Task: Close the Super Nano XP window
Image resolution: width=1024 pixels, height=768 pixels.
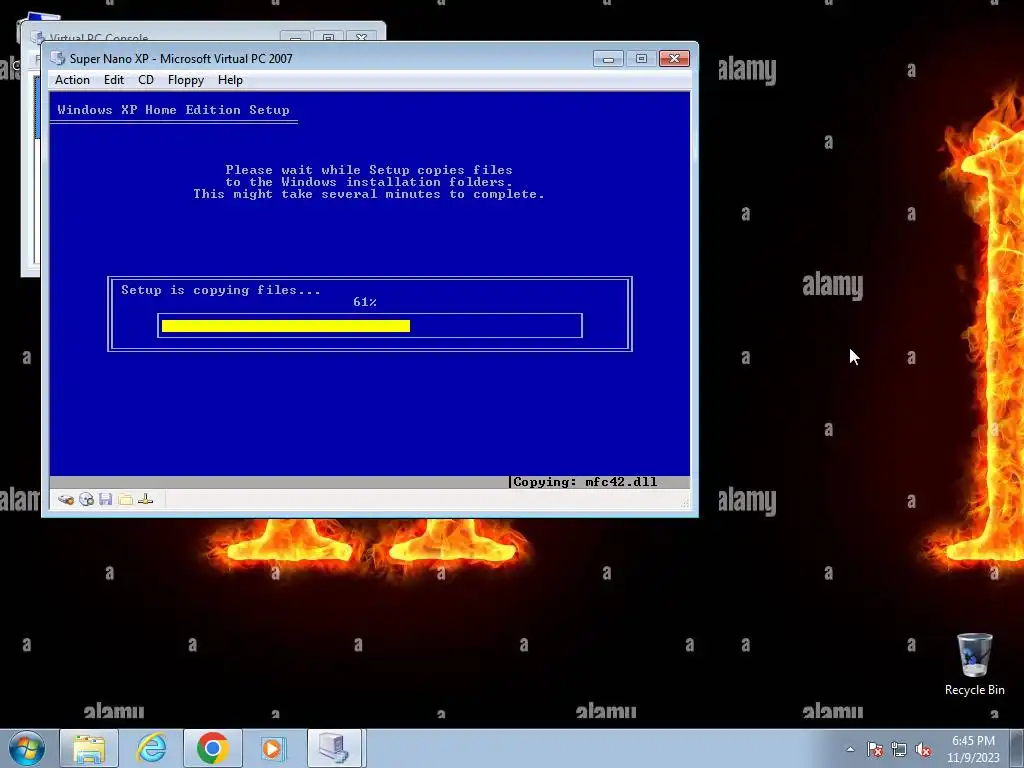Action: tap(675, 59)
